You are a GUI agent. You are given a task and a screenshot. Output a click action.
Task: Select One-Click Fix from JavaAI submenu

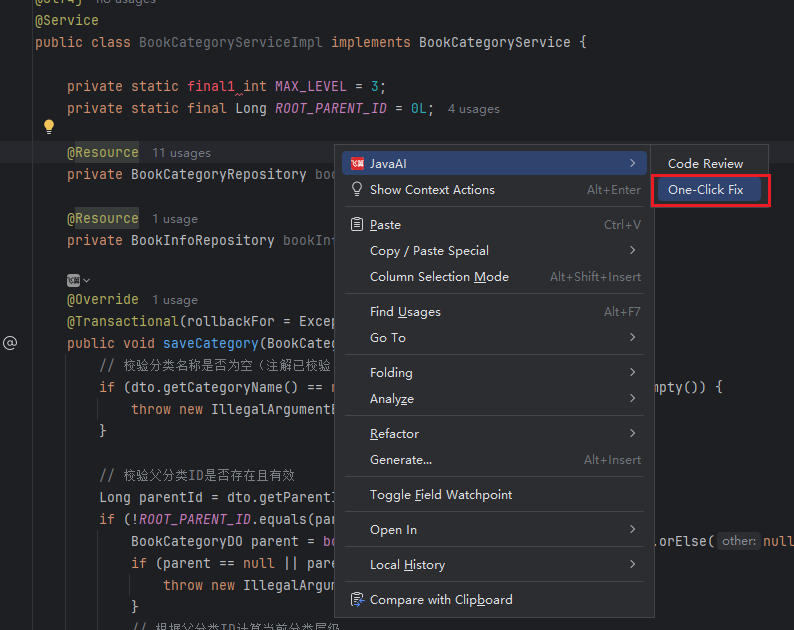(x=706, y=190)
